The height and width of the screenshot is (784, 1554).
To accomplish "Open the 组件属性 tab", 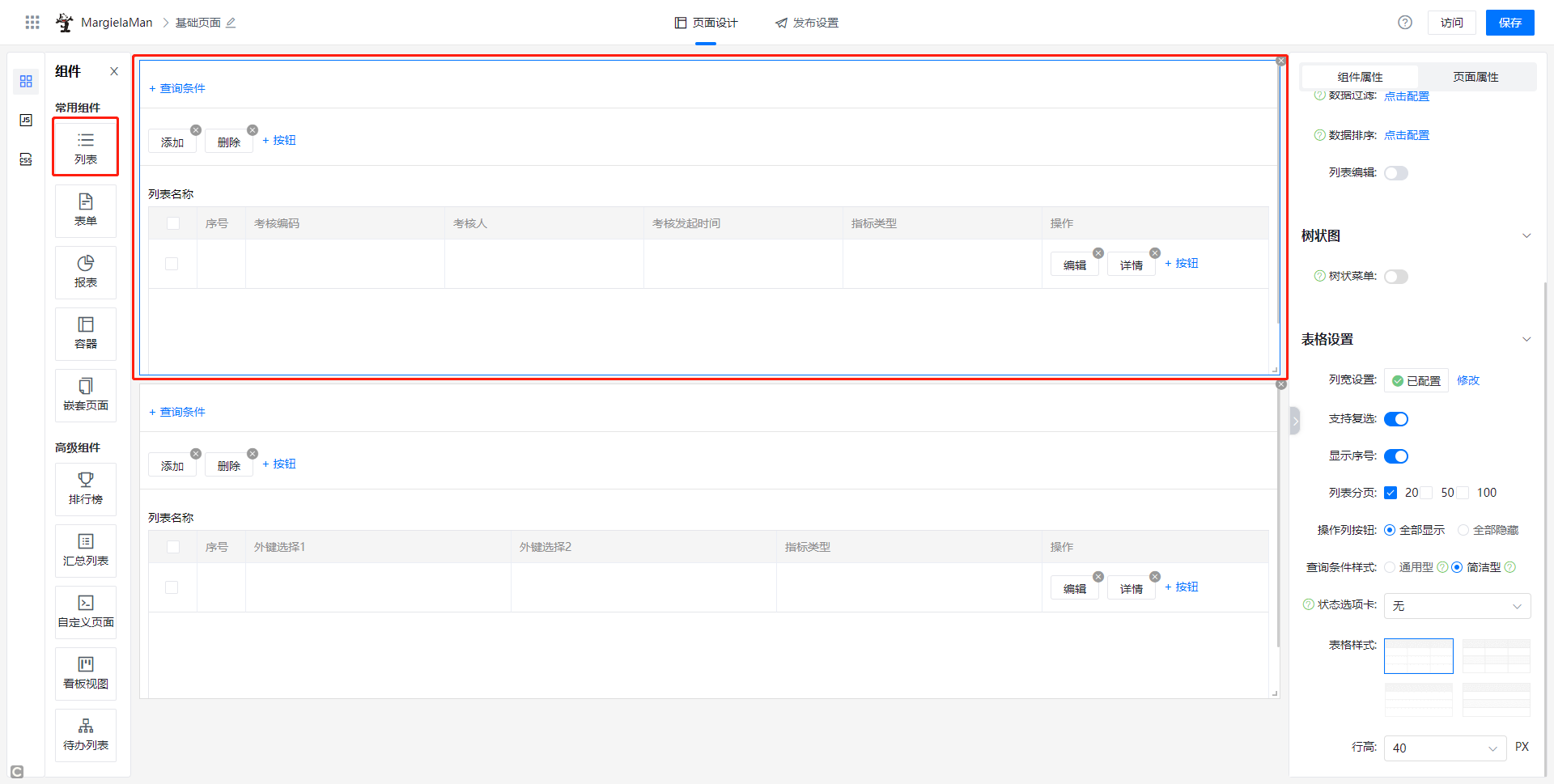I will 1360,77.
